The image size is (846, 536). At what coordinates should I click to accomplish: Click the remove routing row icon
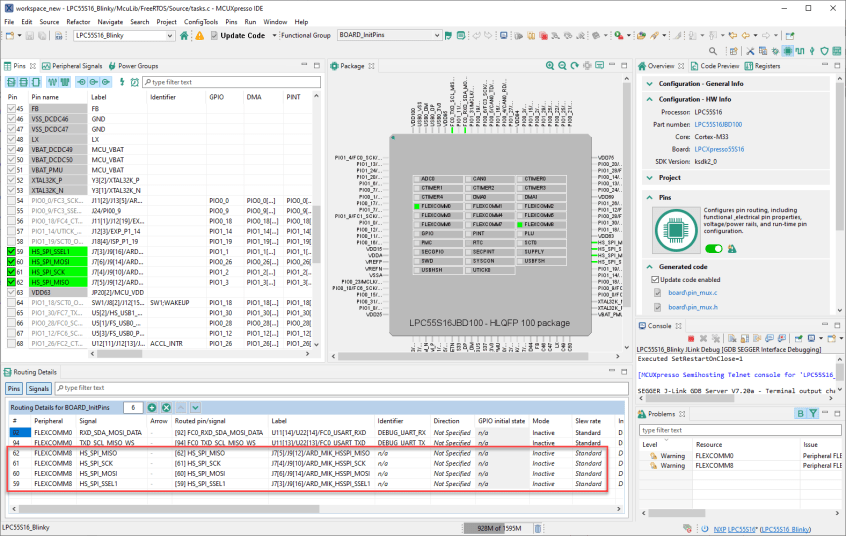point(166,408)
